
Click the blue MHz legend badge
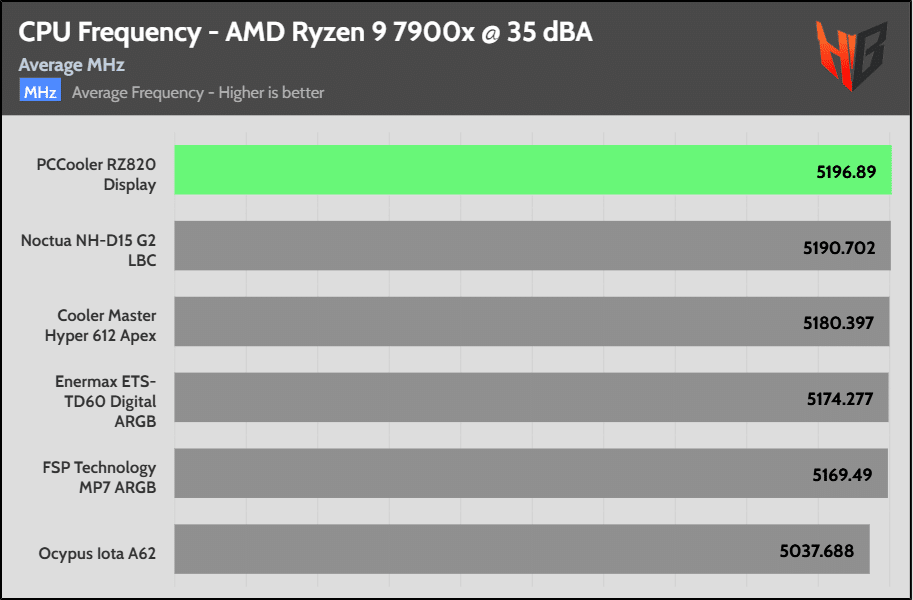40,92
